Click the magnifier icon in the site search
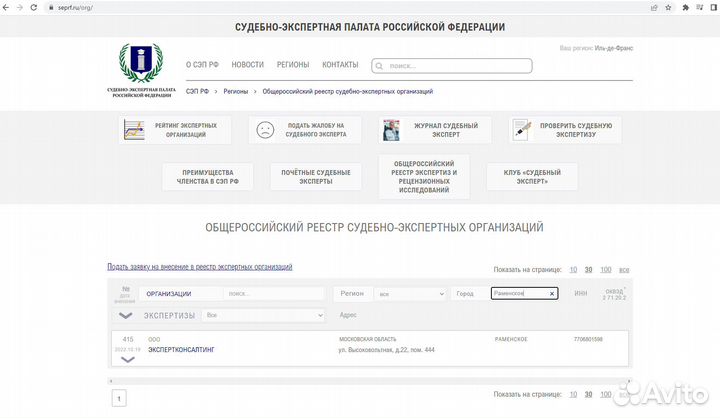Screen dimensions: 720x419 point(379,66)
